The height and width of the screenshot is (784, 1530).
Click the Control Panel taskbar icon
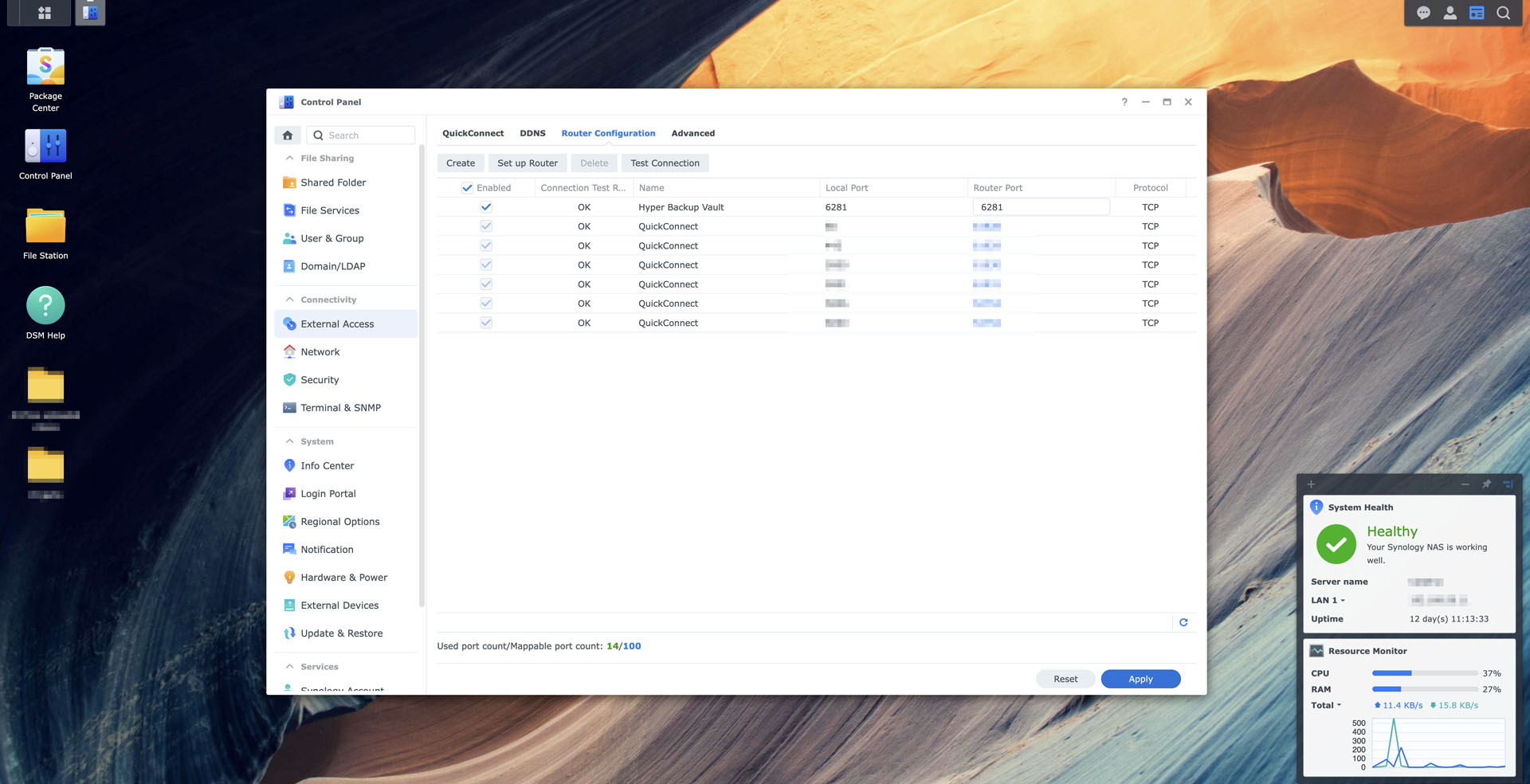[x=90, y=13]
